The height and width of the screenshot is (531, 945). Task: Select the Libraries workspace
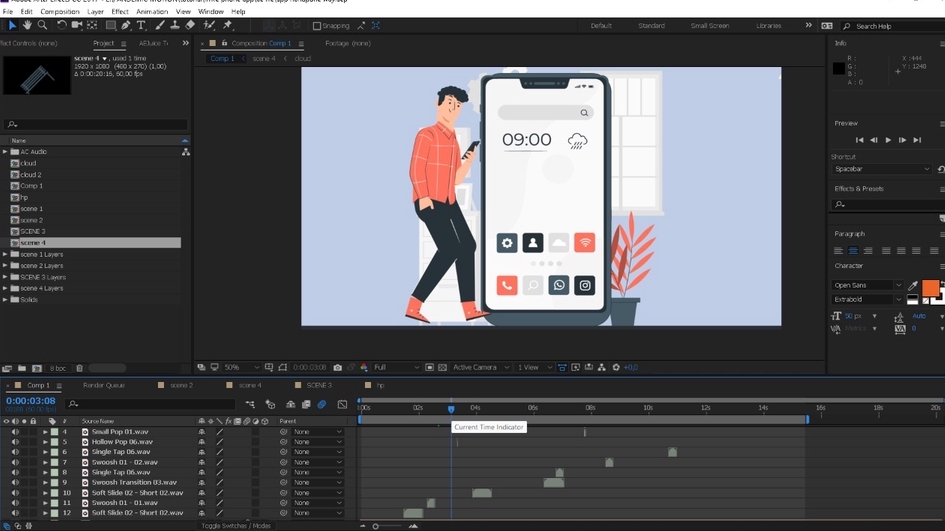[x=768, y=26]
